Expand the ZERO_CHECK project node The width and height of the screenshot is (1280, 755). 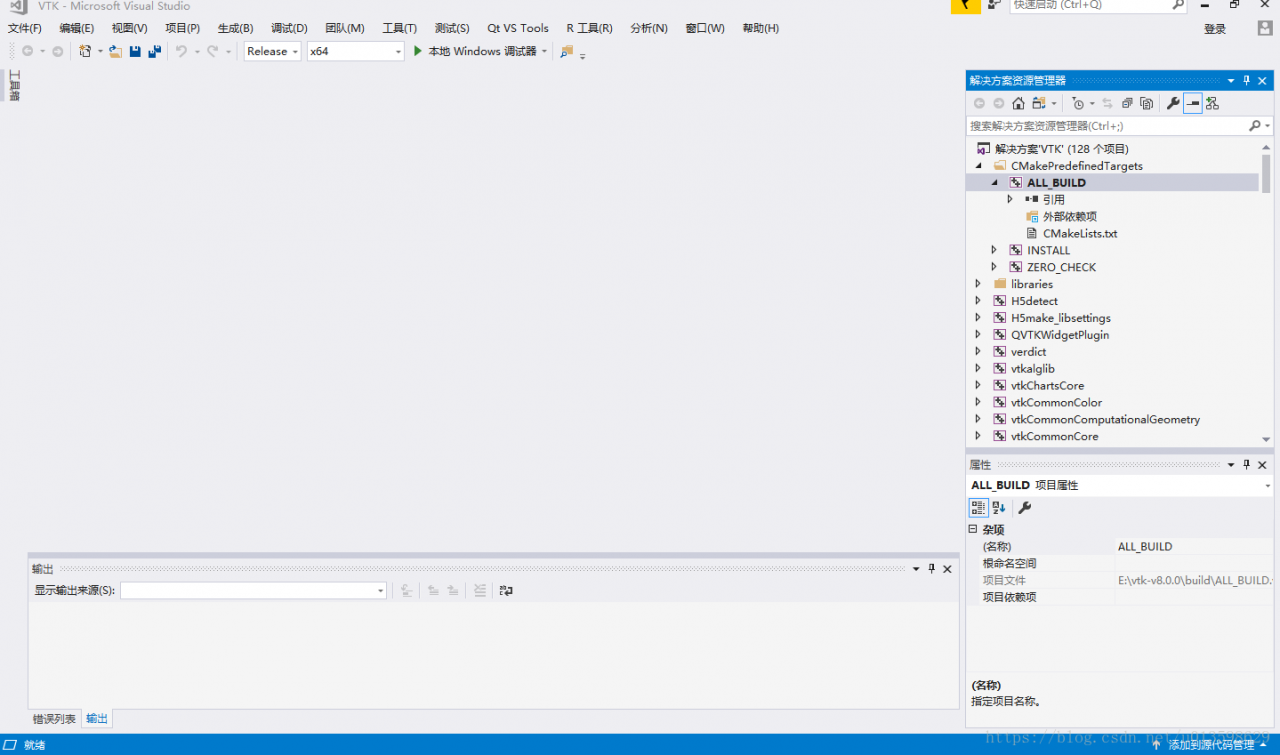[994, 267]
